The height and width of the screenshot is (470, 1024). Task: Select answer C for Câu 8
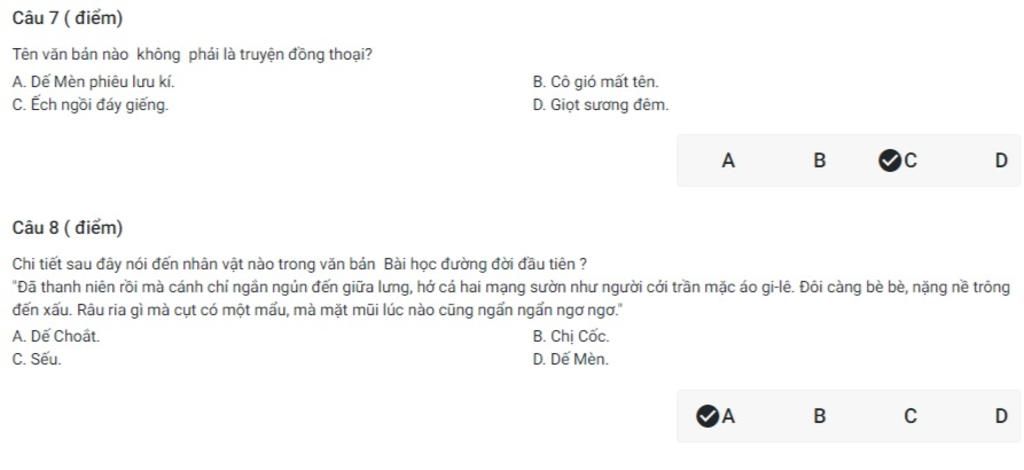(910, 416)
